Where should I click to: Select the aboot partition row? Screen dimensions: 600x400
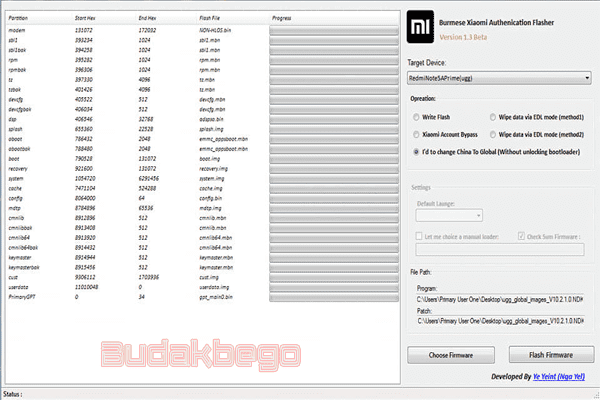click(203, 139)
